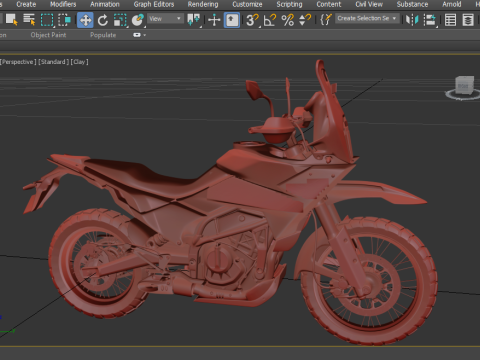The width and height of the screenshot is (480, 360).
Task: Toggle Percent Snap
Action: (x=287, y=20)
